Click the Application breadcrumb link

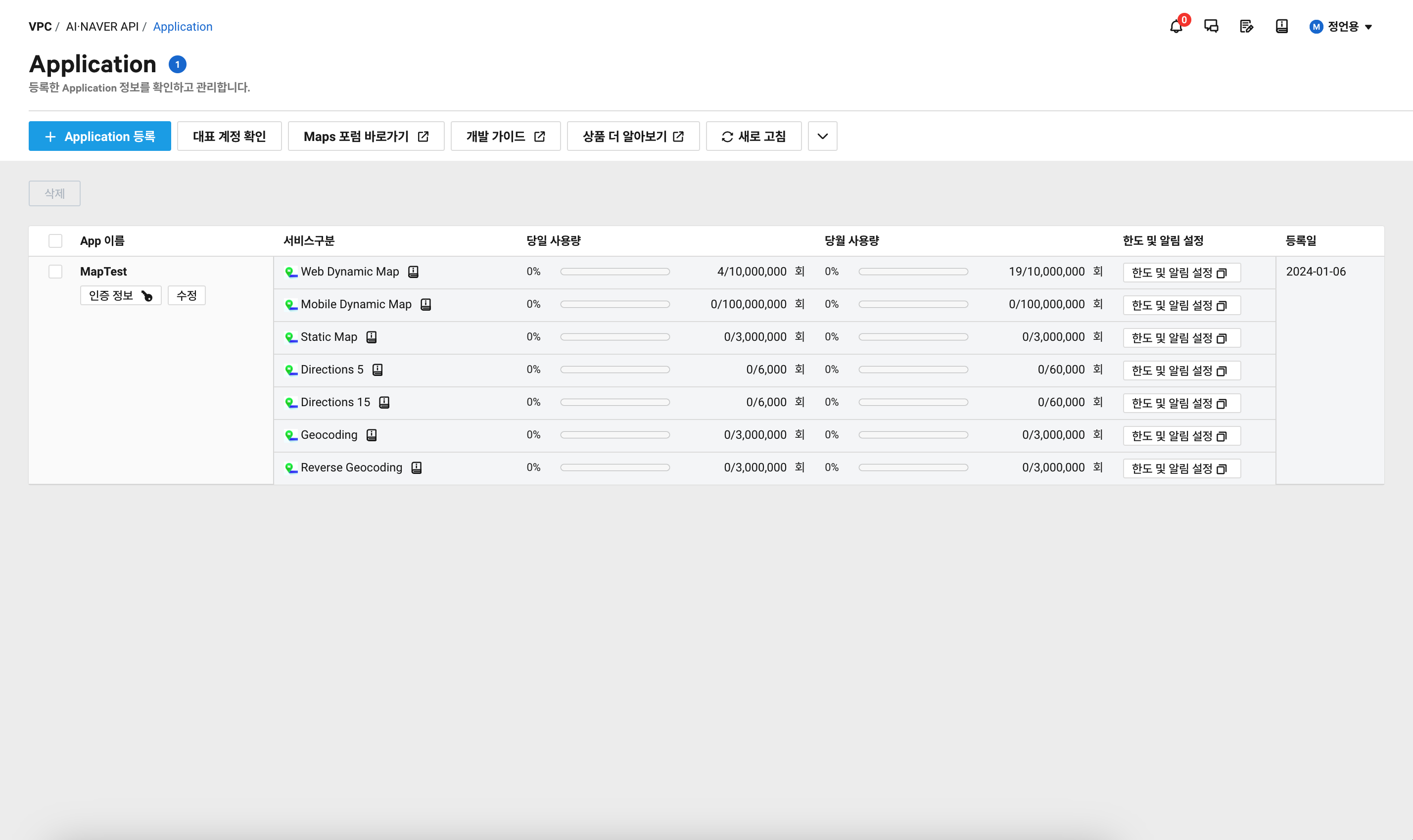pos(182,27)
